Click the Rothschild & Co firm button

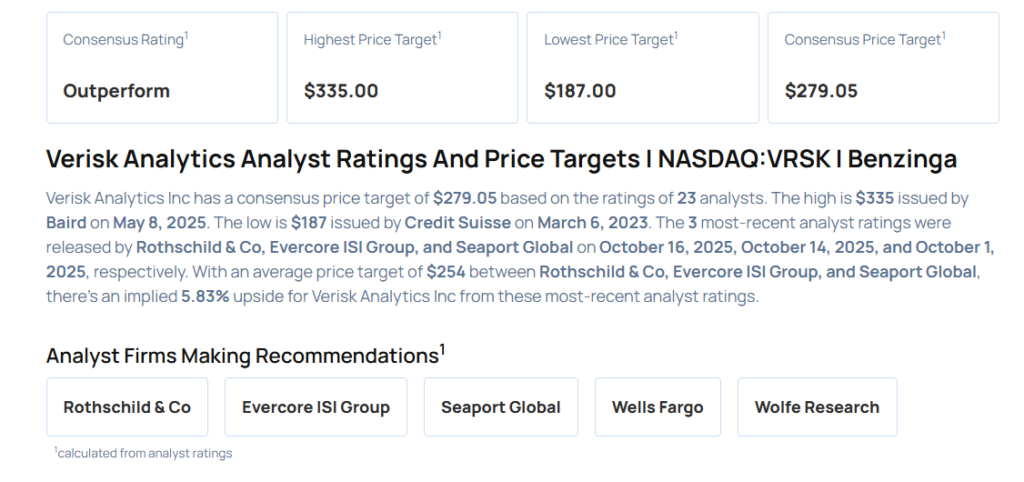(127, 407)
